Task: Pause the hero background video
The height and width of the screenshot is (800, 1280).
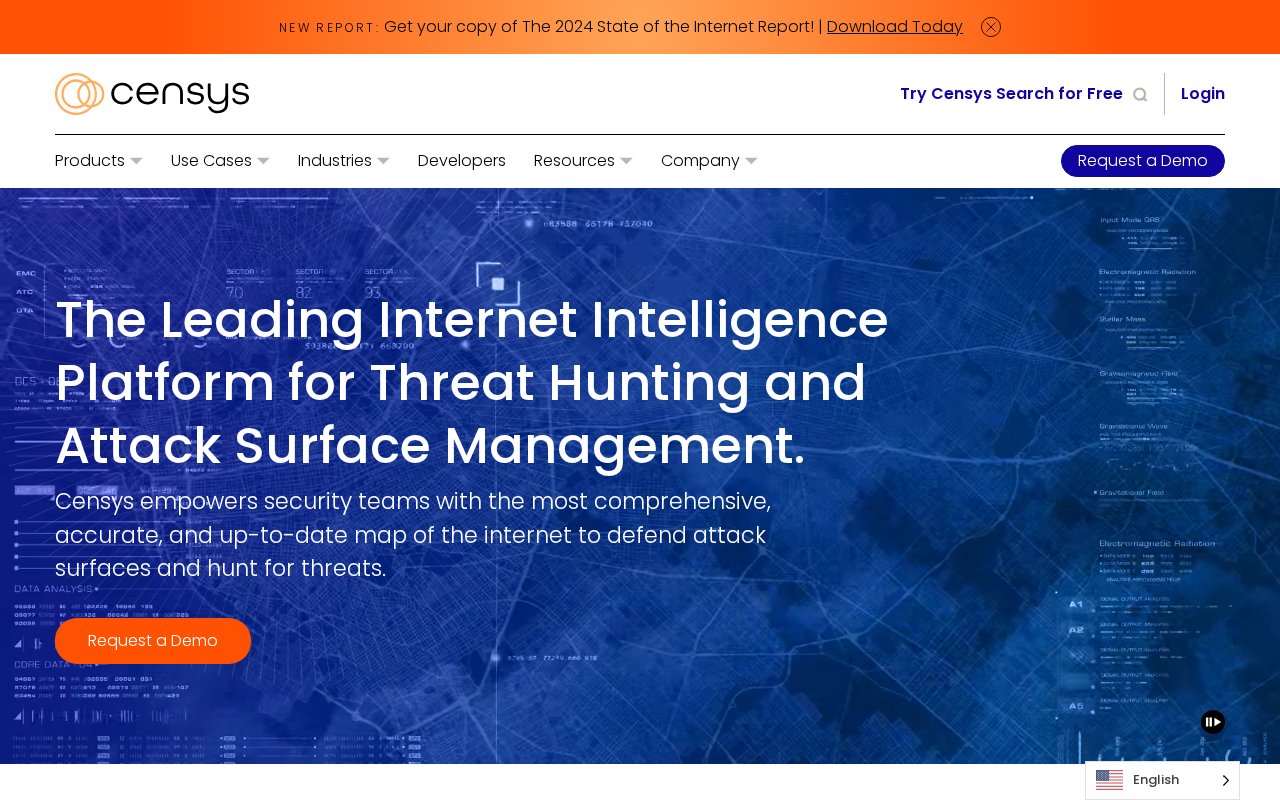Action: [x=1213, y=722]
